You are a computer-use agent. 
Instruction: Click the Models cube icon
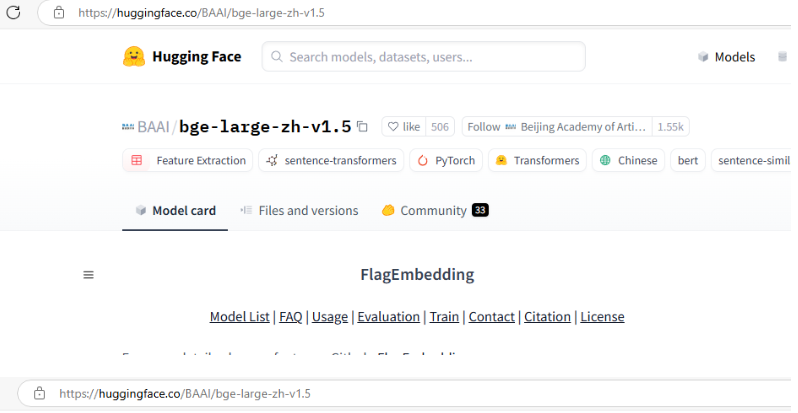pyautogui.click(x=703, y=57)
